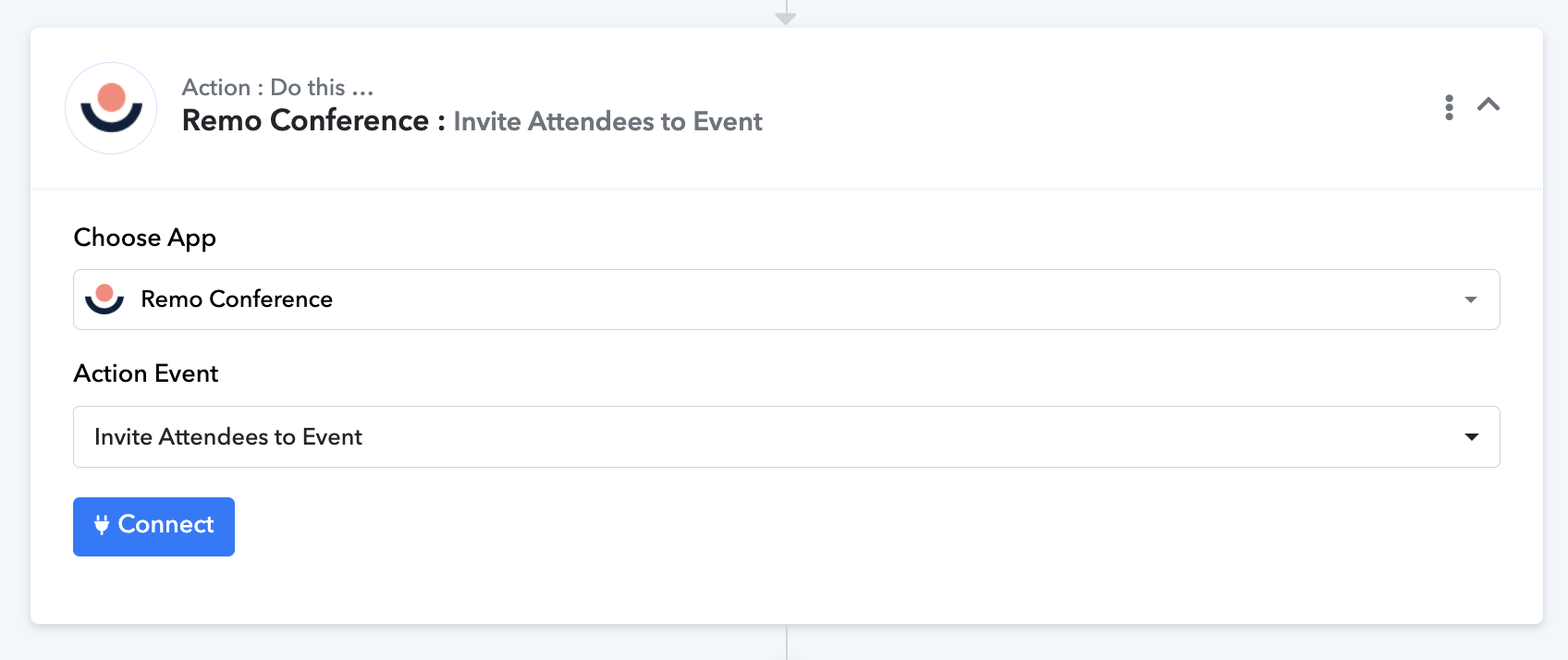The height and width of the screenshot is (660, 1568).
Task: Click the small Remo icon in Choose App
Action: click(104, 299)
